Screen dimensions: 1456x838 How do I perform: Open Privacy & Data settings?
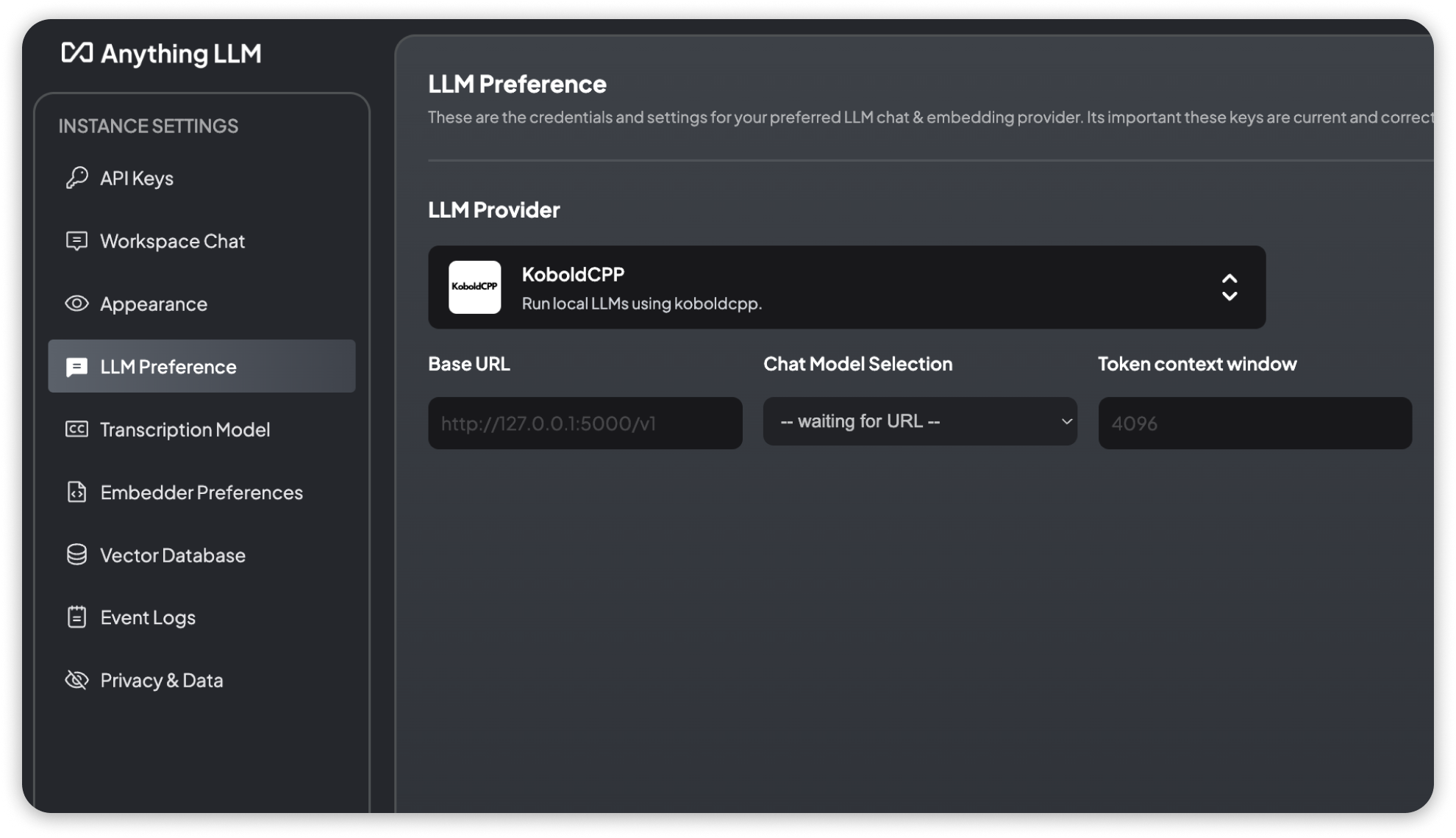pos(160,681)
